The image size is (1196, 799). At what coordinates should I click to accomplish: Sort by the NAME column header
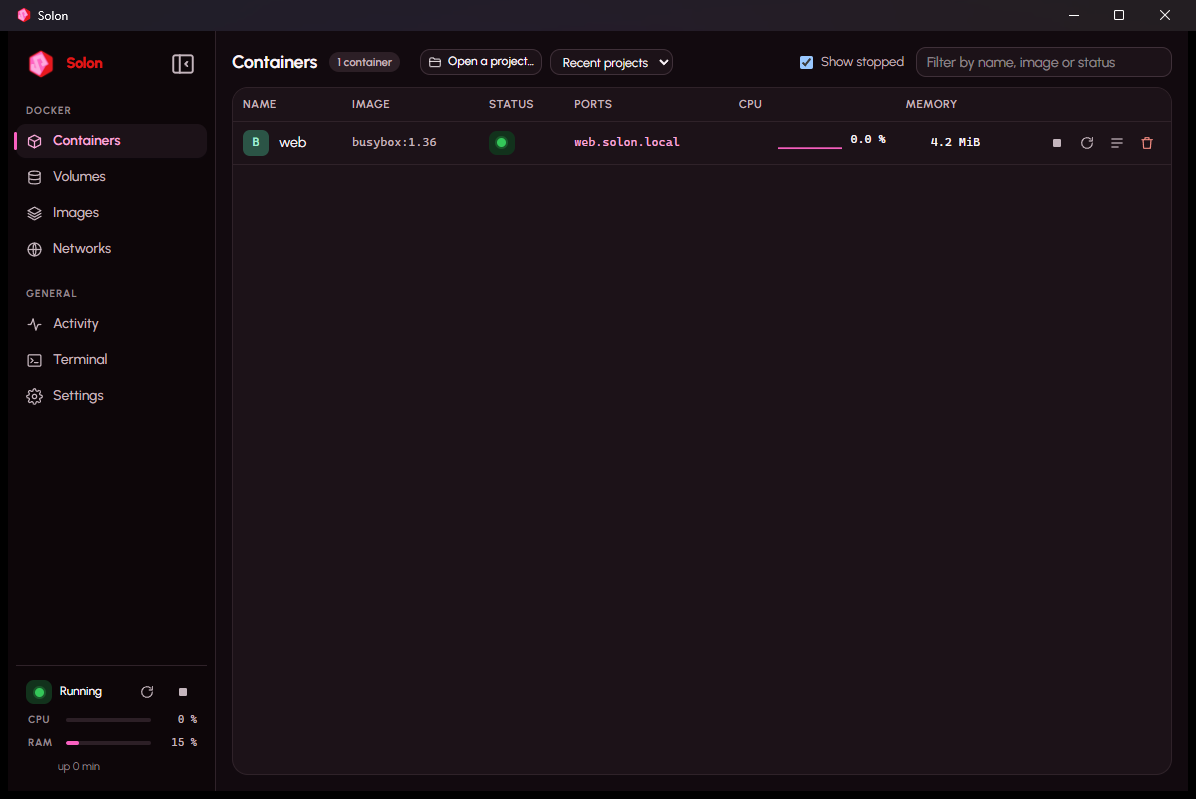[259, 104]
